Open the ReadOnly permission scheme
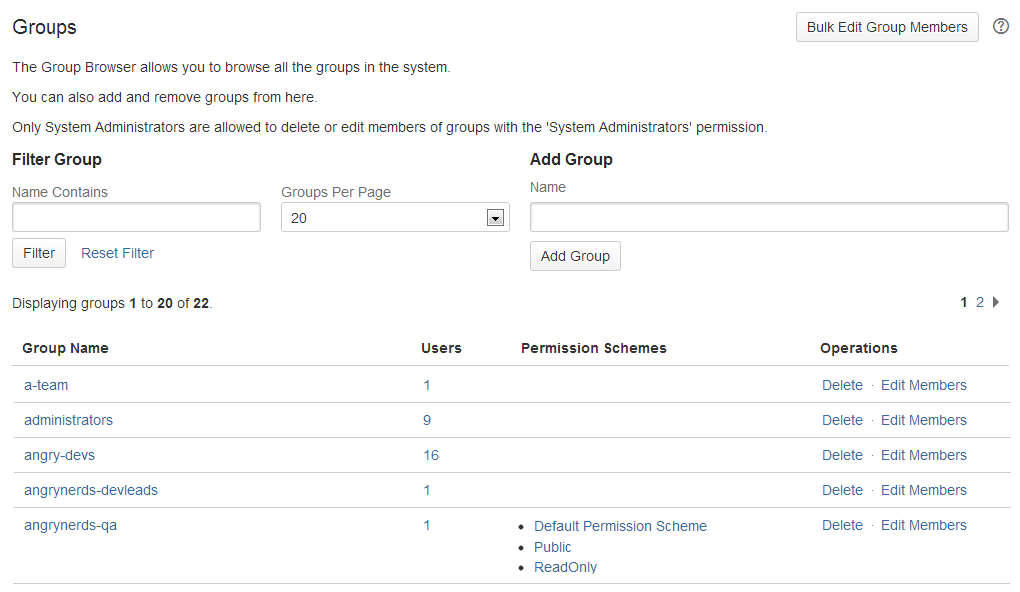This screenshot has height=592, width=1020. (565, 567)
